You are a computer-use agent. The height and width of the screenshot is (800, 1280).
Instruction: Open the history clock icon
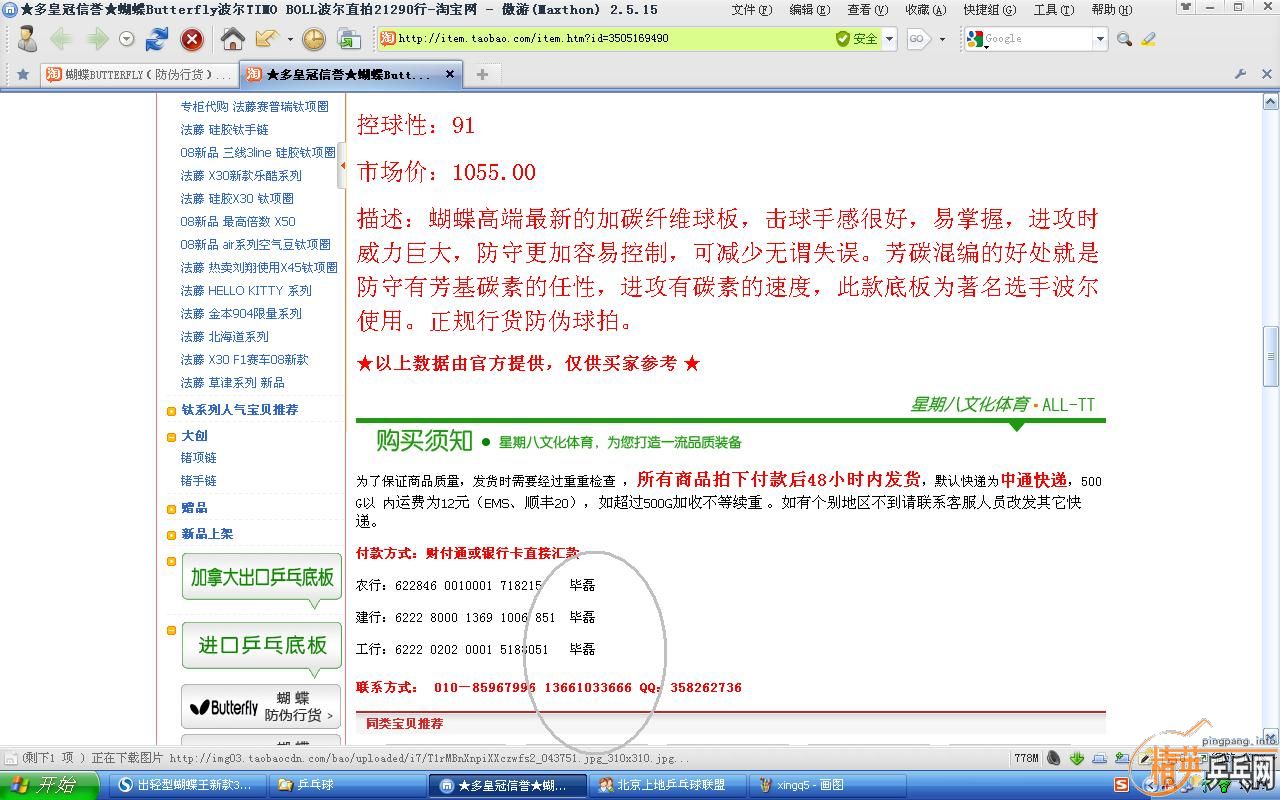tap(313, 38)
